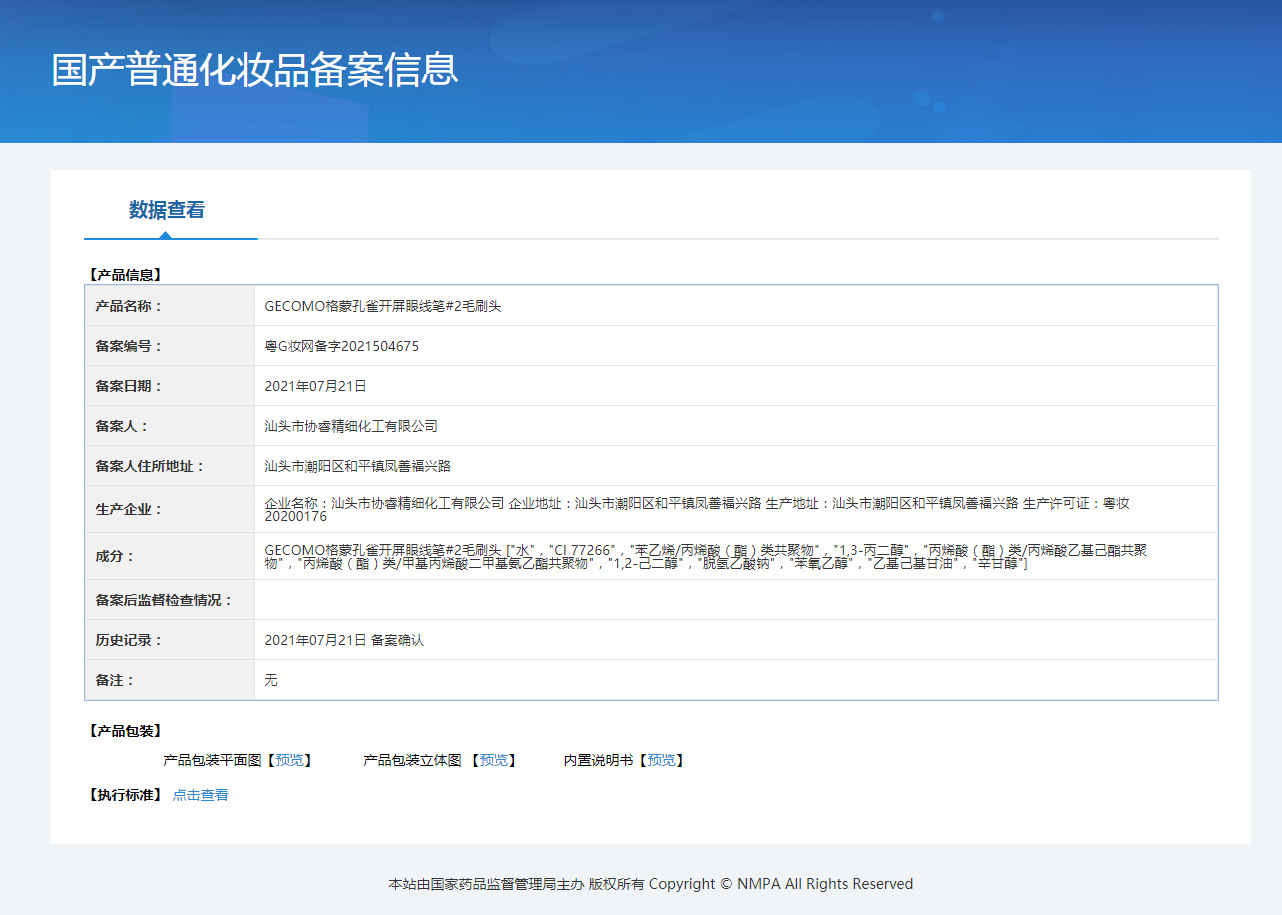Click 点击查看 for 执行标准
Image resolution: width=1282 pixels, height=915 pixels.
[x=200, y=795]
